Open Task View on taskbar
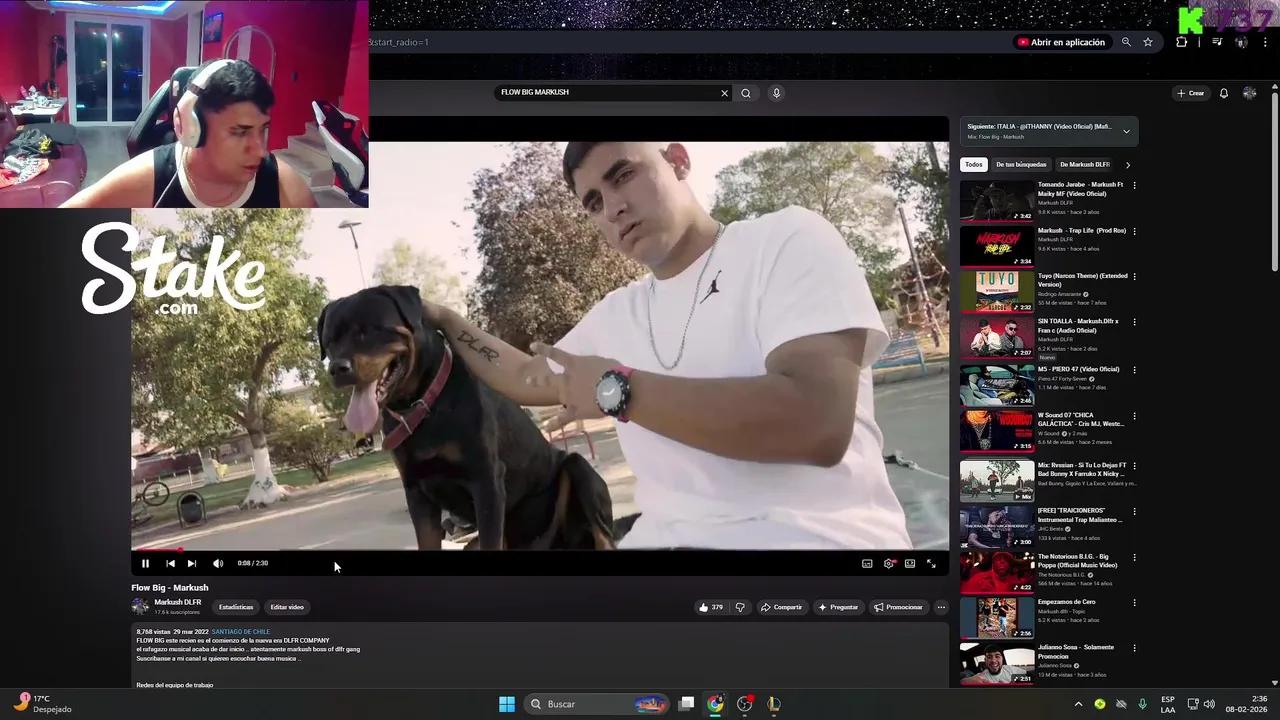The width and height of the screenshot is (1280, 720). click(x=686, y=704)
